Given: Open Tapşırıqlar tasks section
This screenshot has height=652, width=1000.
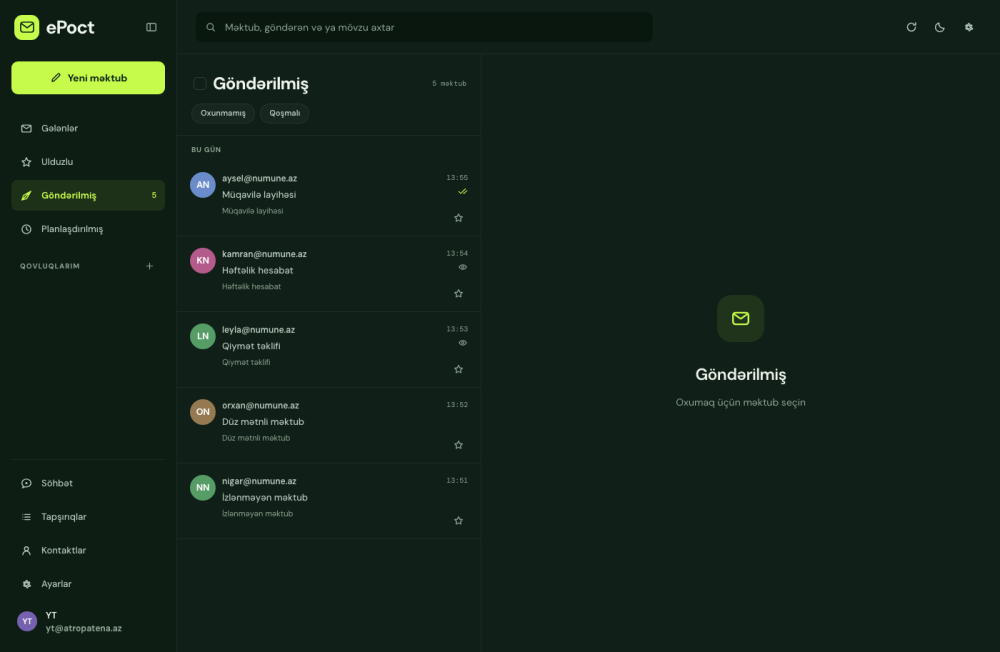Looking at the screenshot, I should 88,517.
